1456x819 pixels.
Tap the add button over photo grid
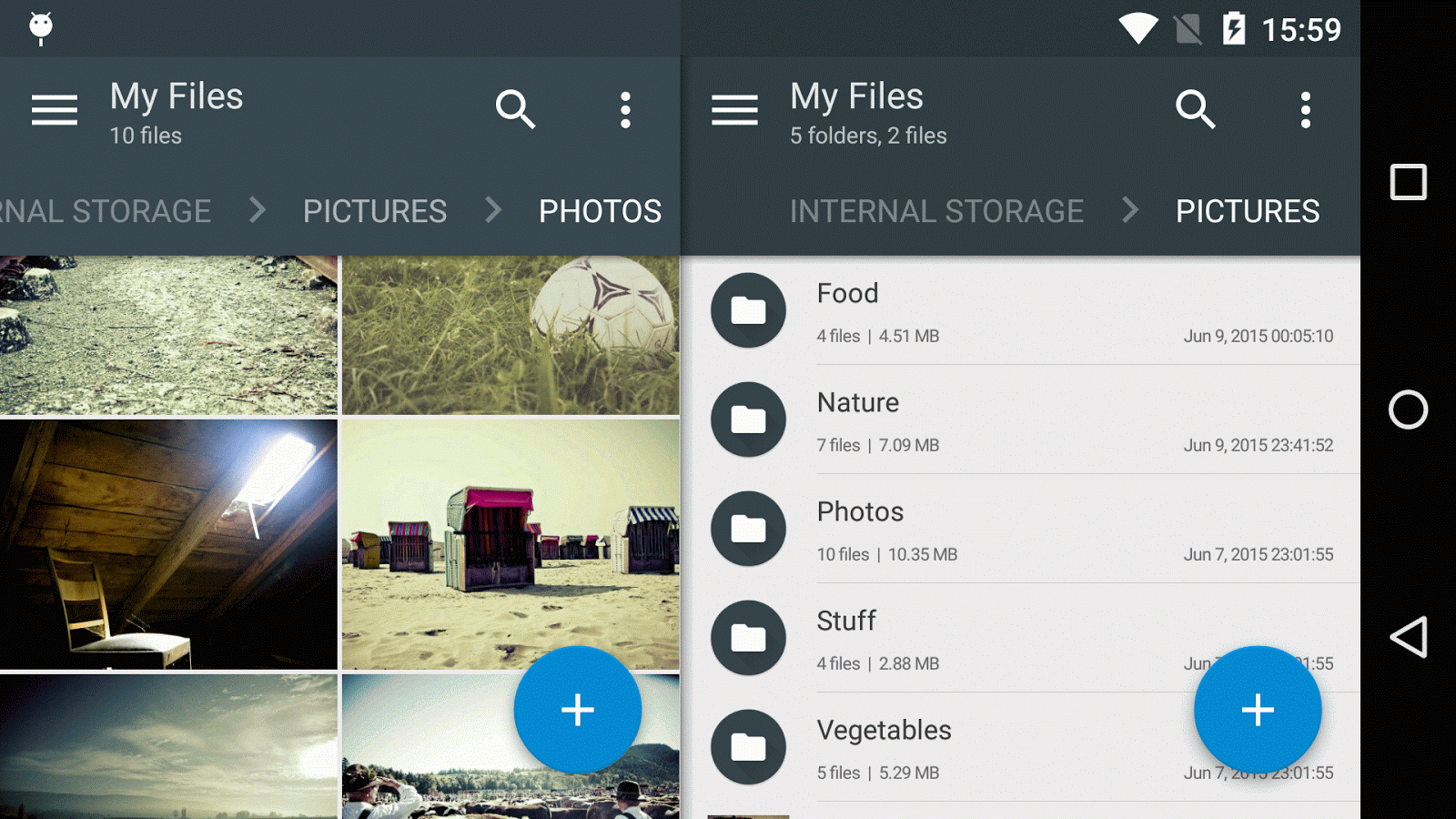(578, 710)
